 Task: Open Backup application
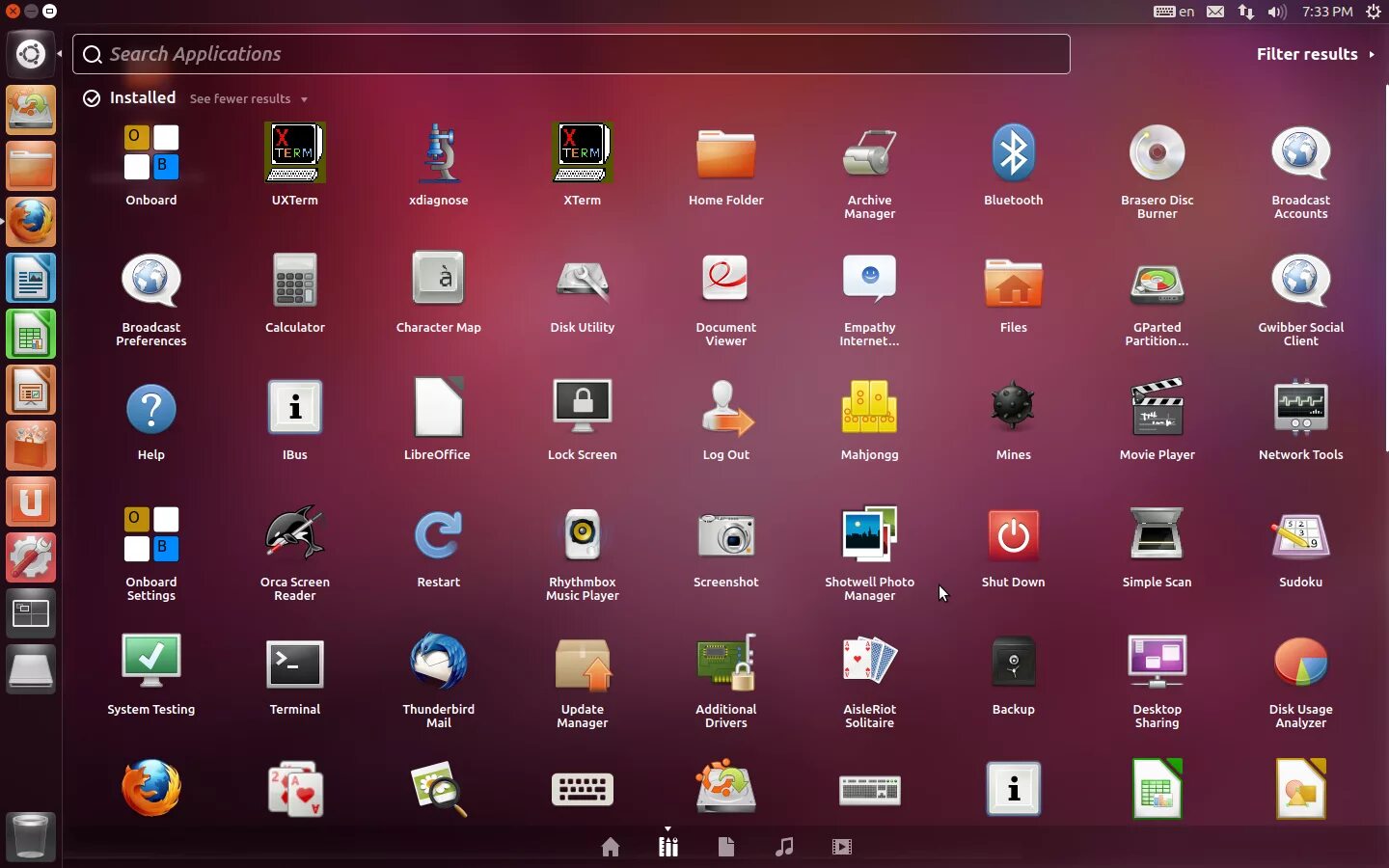[x=1014, y=663]
